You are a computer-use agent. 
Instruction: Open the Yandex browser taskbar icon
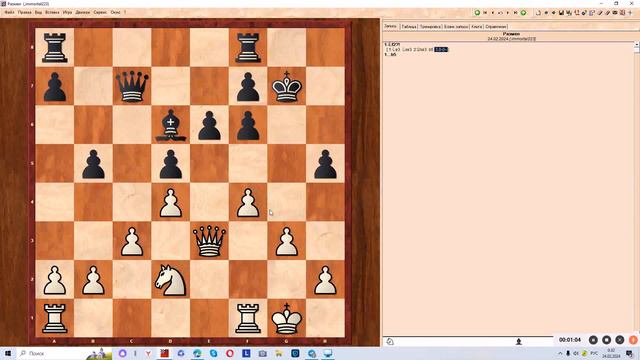pos(149,353)
